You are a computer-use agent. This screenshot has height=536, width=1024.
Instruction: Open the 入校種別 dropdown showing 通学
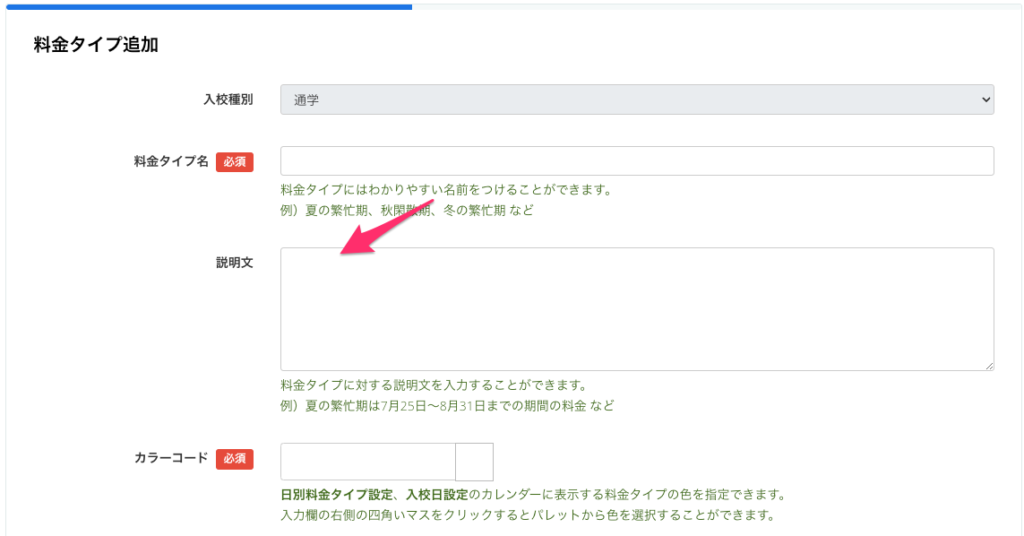(x=636, y=99)
